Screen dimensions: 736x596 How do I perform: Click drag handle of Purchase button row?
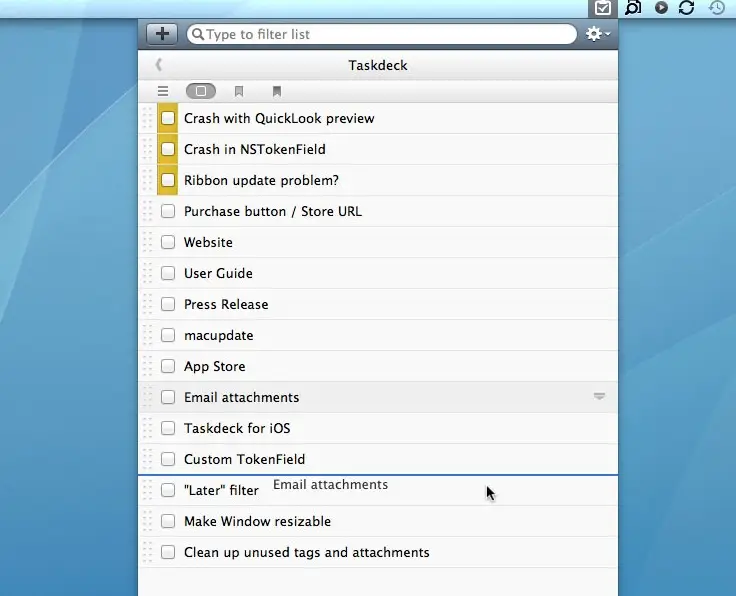click(x=147, y=211)
